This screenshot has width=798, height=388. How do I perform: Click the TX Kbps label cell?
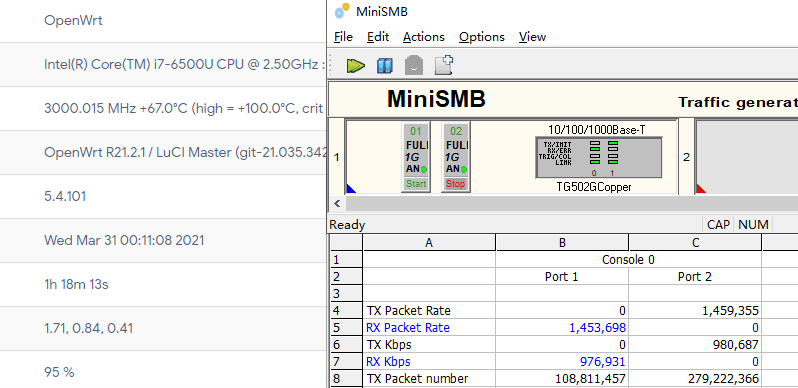429,345
